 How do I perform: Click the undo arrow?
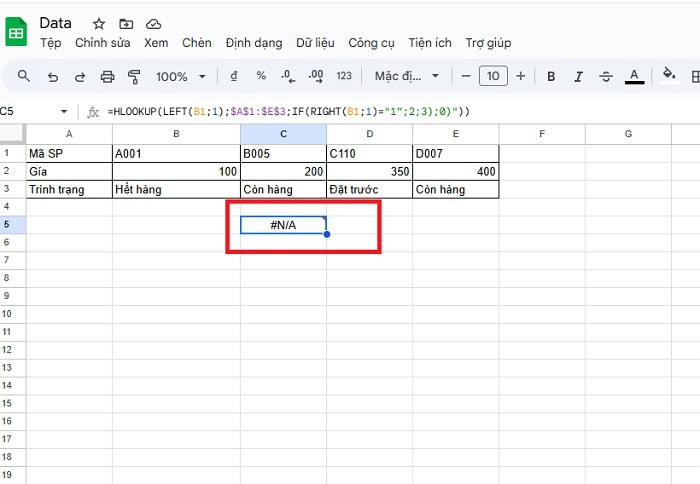click(53, 76)
